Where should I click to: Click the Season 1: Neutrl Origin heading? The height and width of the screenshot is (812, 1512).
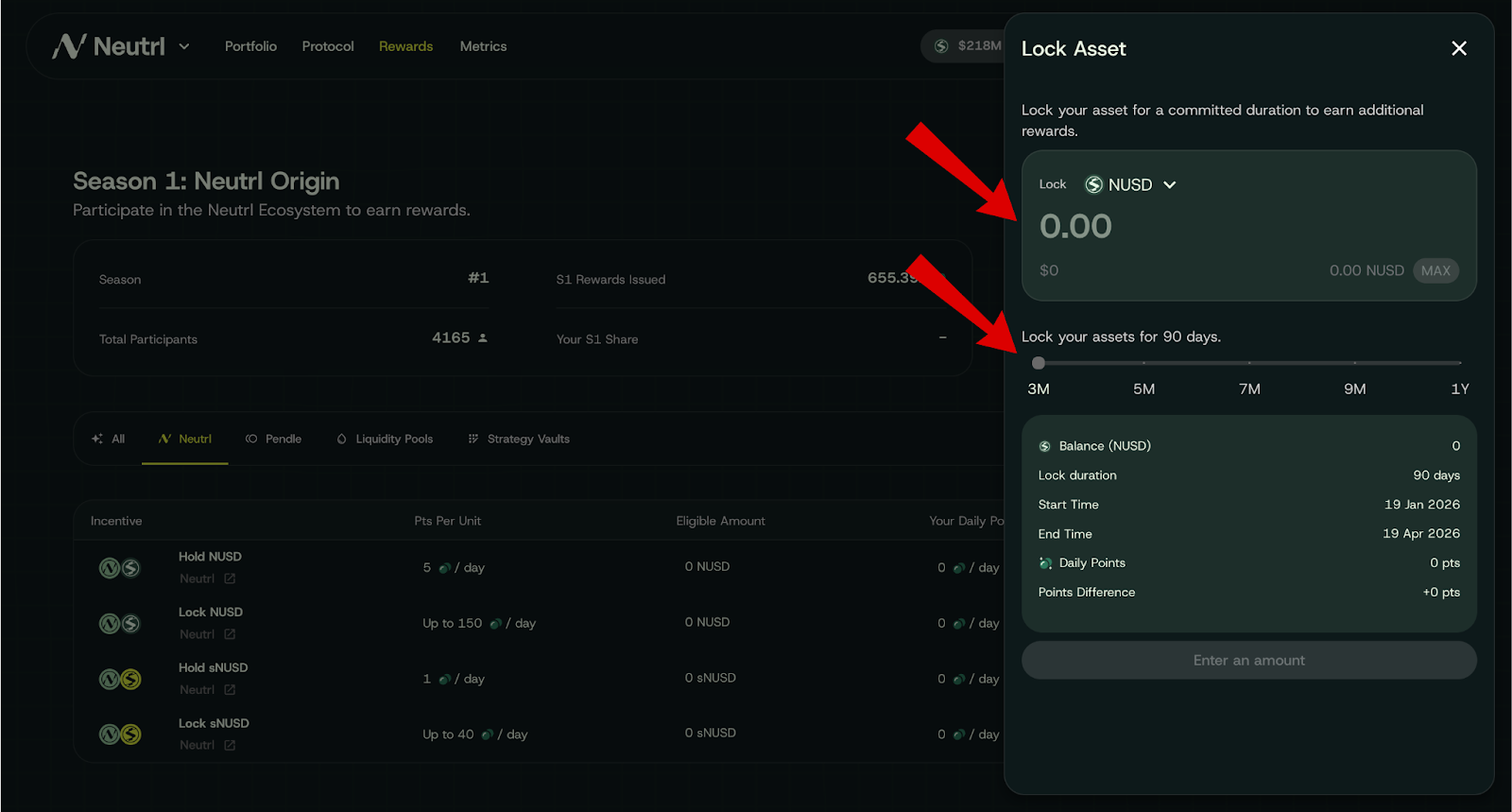point(206,181)
